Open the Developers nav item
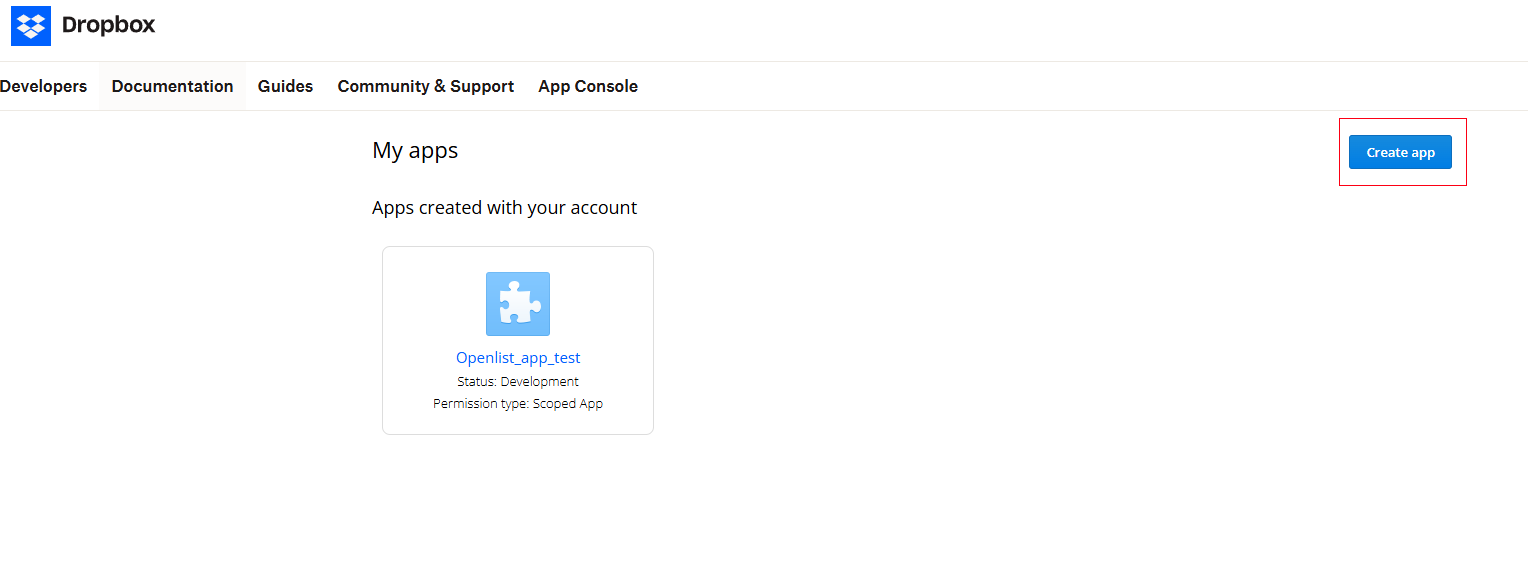 pos(44,86)
